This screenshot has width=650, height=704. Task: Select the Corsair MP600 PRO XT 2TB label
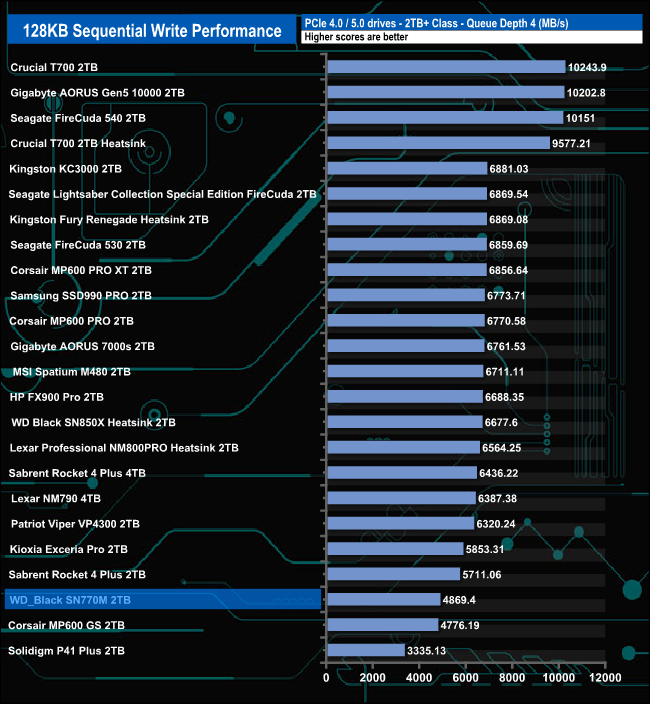pyautogui.click(x=81, y=270)
